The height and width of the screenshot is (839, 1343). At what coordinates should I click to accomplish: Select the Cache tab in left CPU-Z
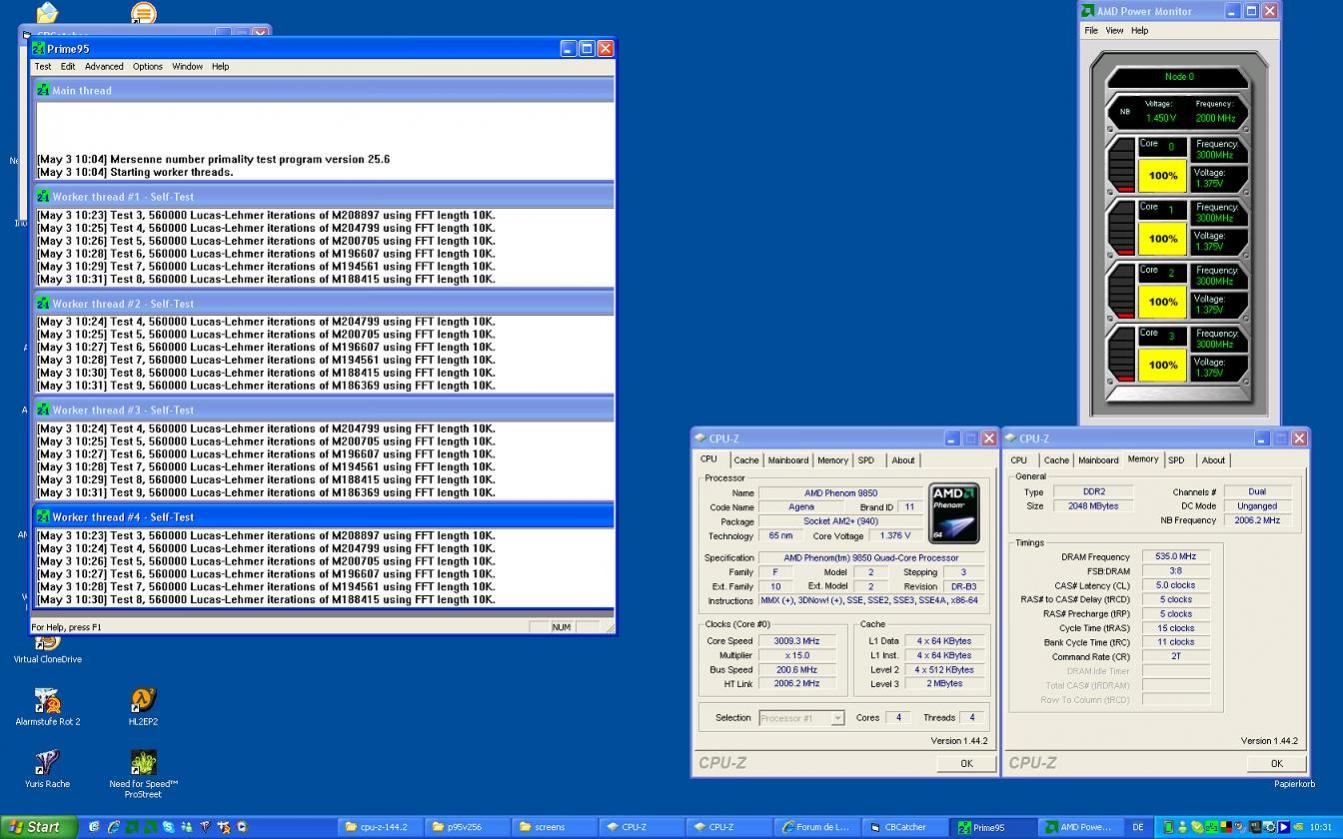click(x=746, y=460)
